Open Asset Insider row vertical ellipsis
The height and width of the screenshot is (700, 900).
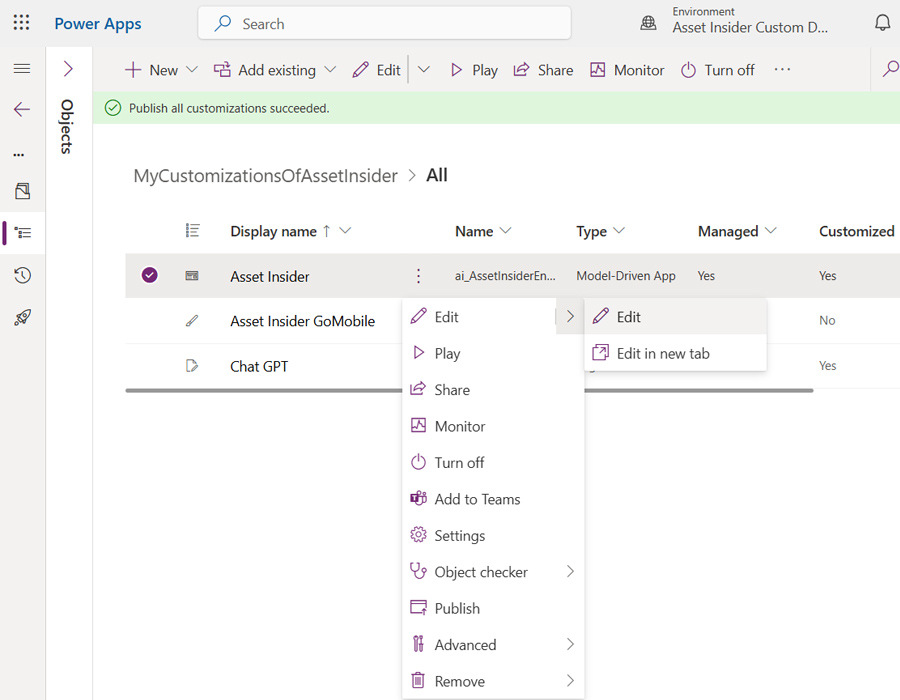[418, 276]
